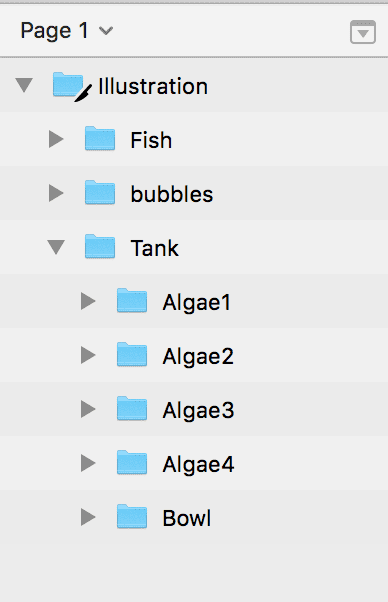Expand the Algae4 group
This screenshot has height=602, width=388.
88,463
